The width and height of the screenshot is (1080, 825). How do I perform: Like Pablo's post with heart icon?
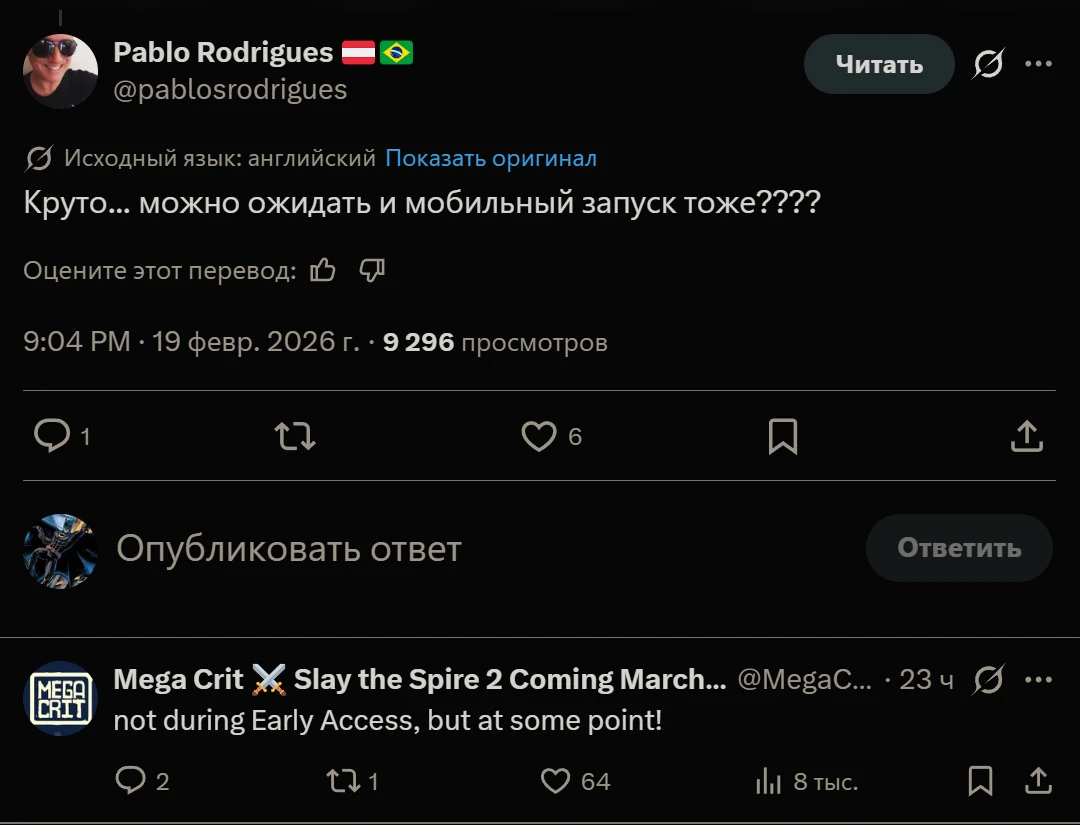tap(539, 436)
